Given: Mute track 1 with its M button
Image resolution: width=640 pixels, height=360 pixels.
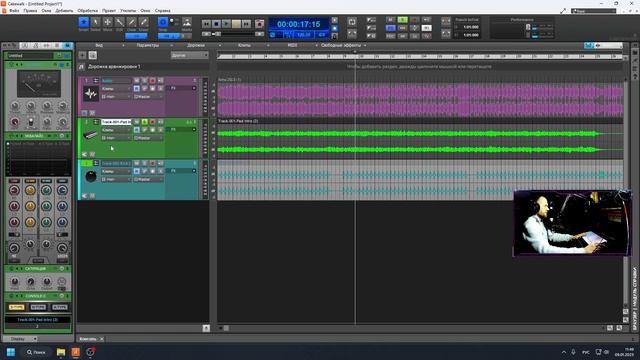Looking at the screenshot, I should tap(137, 80).
